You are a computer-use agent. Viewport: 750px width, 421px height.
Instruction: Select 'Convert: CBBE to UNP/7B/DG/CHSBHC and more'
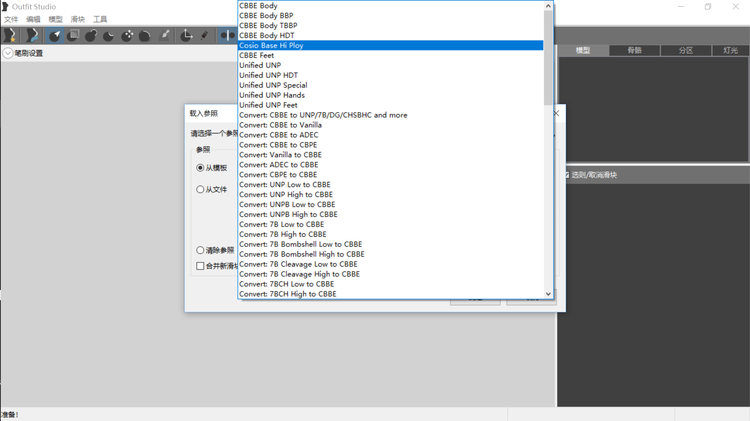[391, 115]
